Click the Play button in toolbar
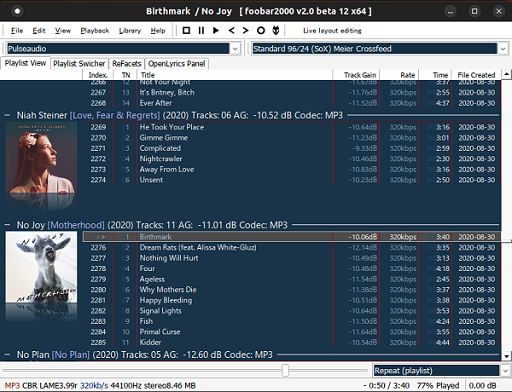512x392 pixels. (x=216, y=31)
